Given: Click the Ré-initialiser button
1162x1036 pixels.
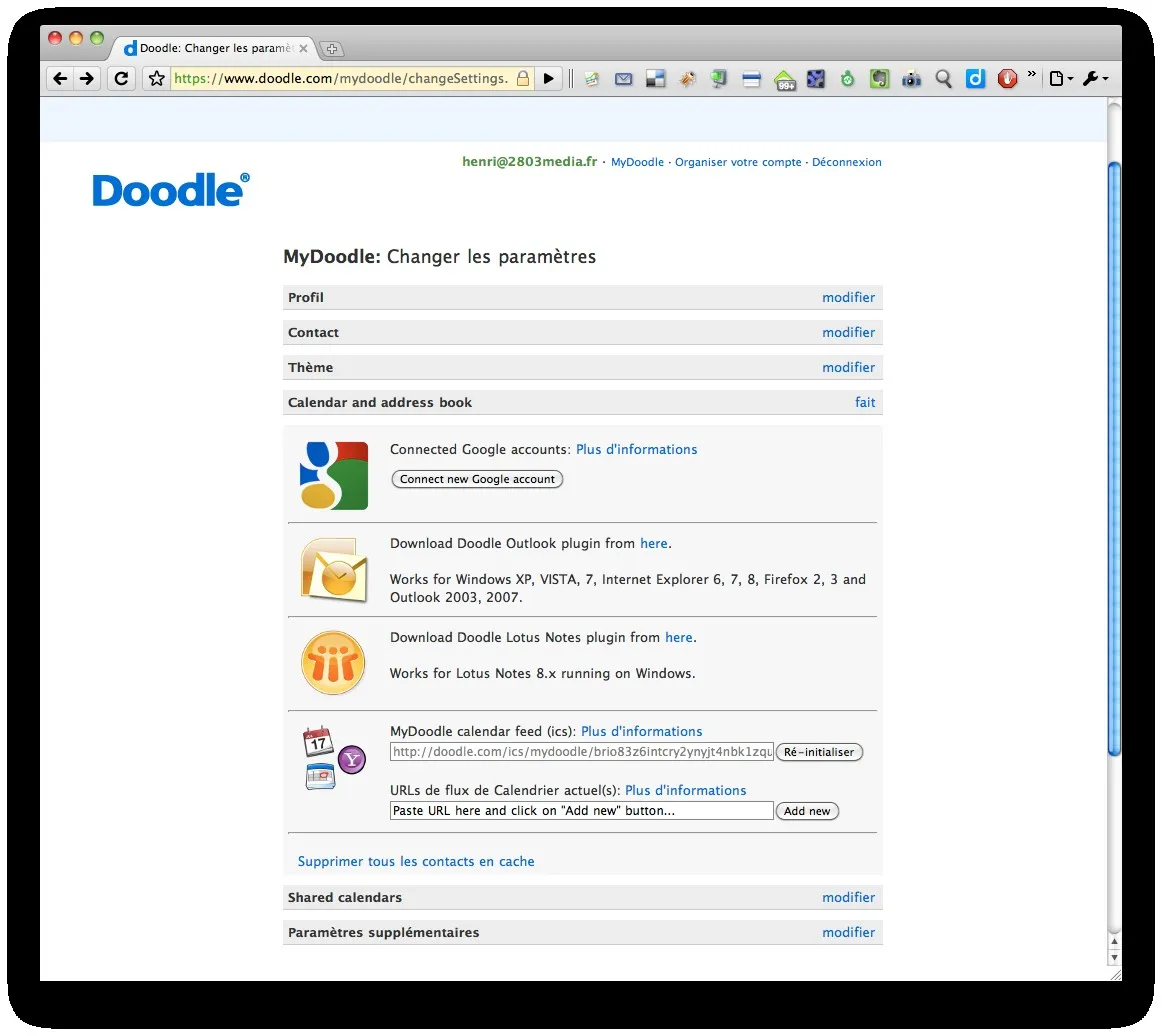Looking at the screenshot, I should 819,752.
